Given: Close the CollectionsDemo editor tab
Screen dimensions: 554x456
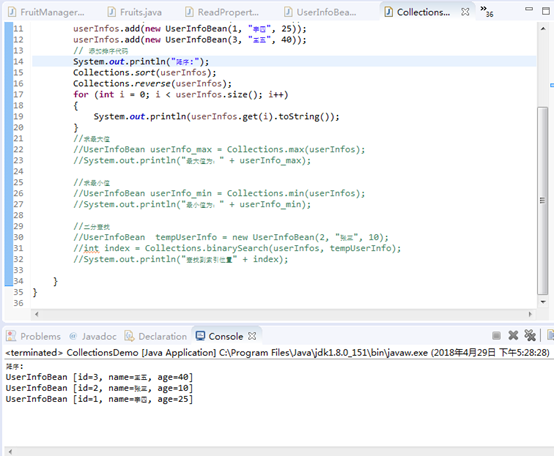Looking at the screenshot, I should pyautogui.click(x=465, y=12).
